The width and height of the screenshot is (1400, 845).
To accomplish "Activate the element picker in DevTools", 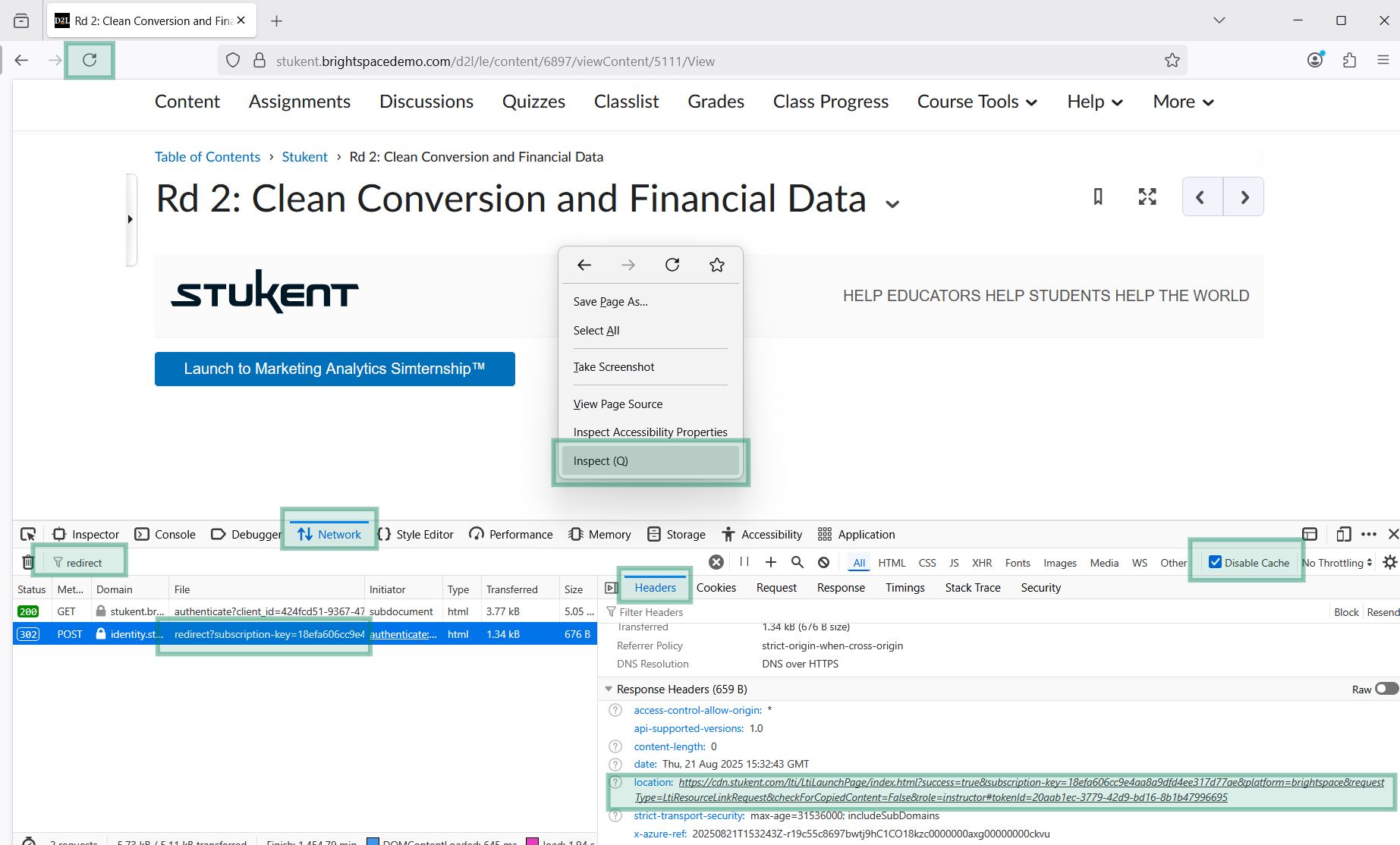I will [28, 534].
